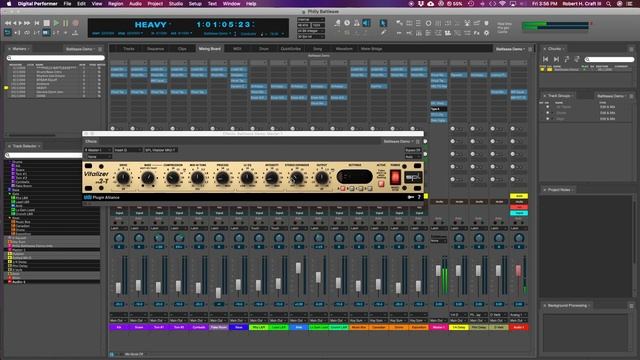Select the red Audio-1 channel name label
This screenshot has width=640, height=360.
(x=519, y=327)
